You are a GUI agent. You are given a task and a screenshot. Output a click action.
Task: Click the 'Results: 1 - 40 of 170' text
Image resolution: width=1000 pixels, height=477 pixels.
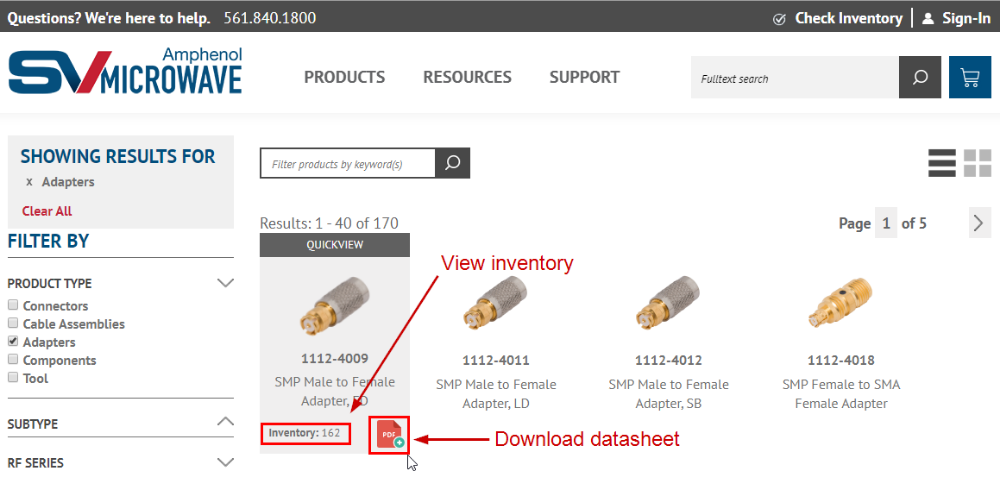[329, 223]
